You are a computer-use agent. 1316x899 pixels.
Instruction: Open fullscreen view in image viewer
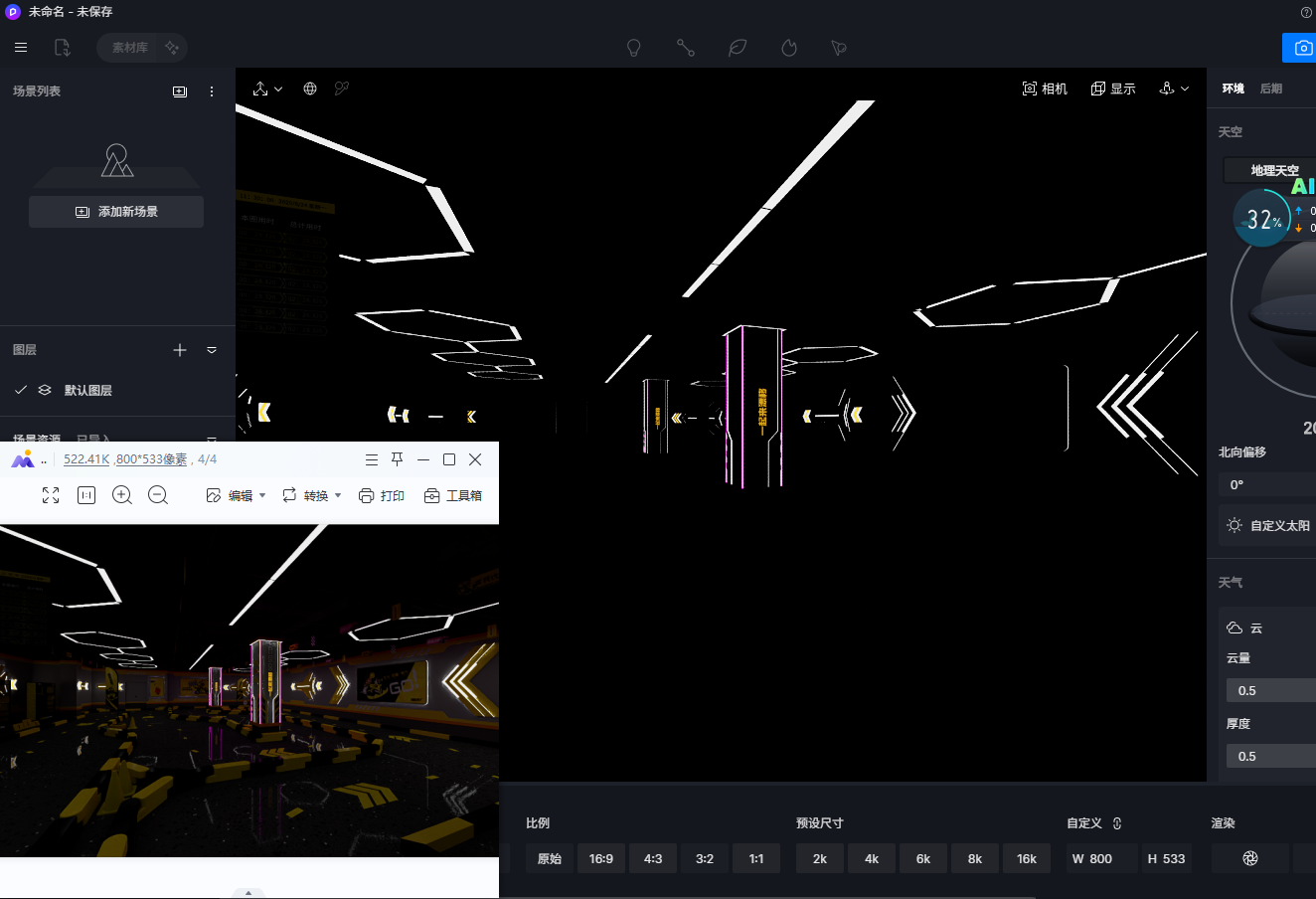pyautogui.click(x=51, y=495)
